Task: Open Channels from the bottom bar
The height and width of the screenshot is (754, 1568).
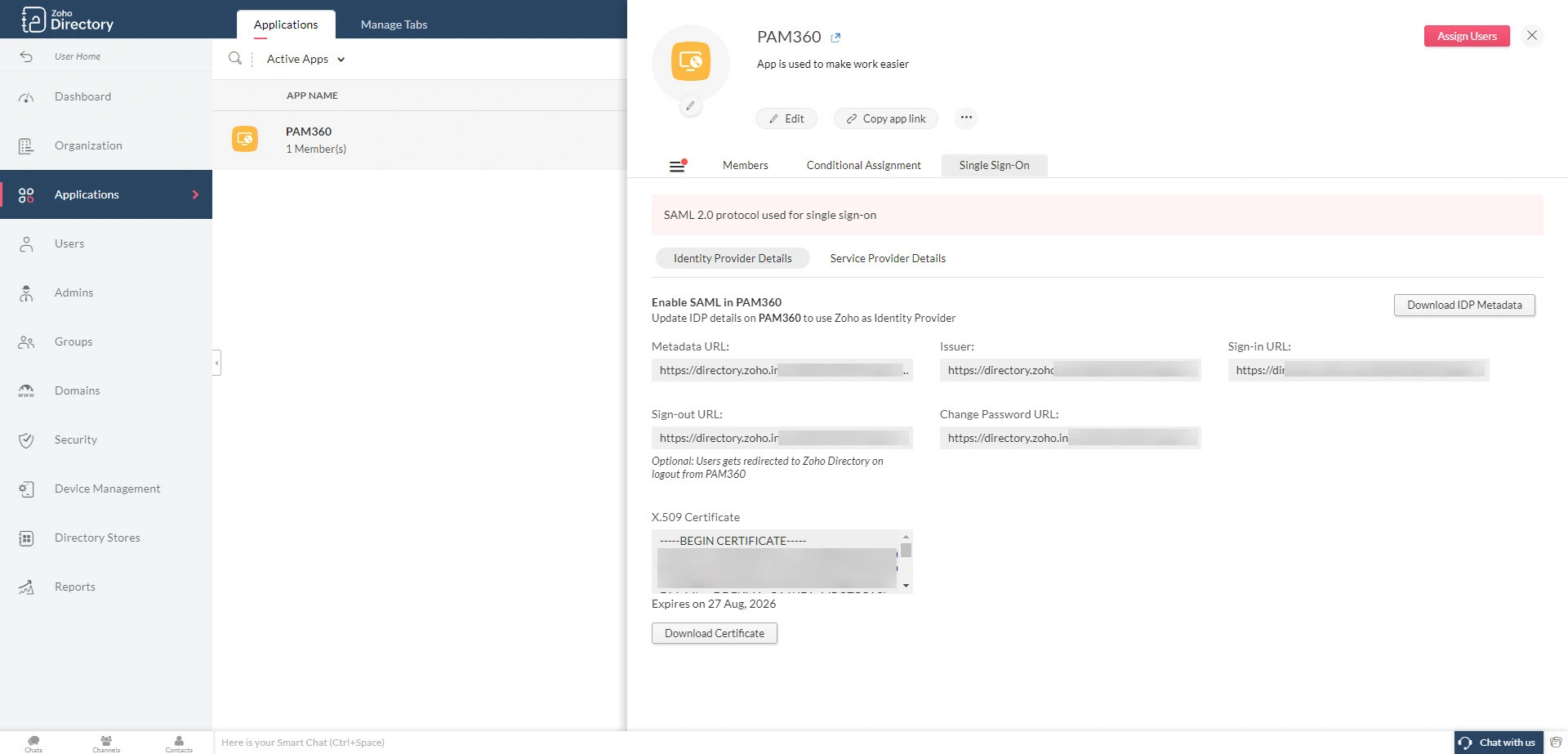Action: [106, 742]
